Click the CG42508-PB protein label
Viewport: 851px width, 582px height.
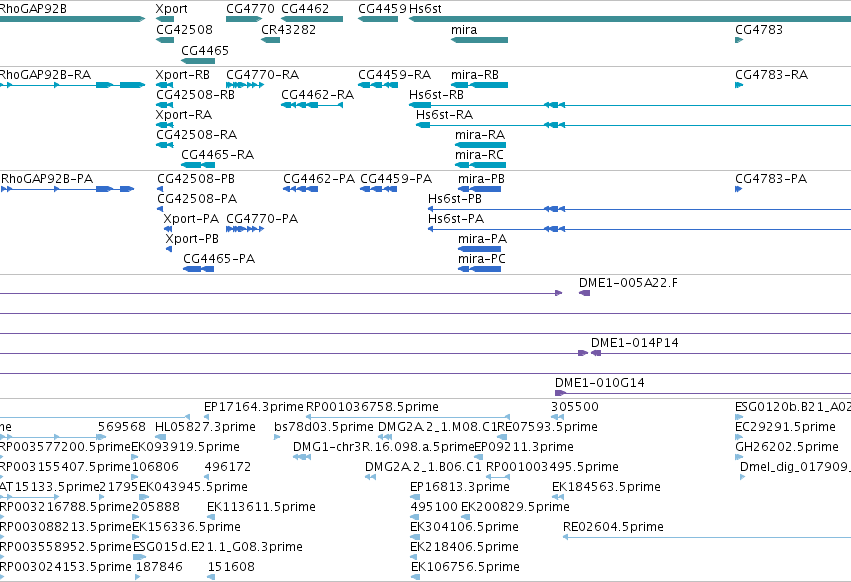[196, 179]
